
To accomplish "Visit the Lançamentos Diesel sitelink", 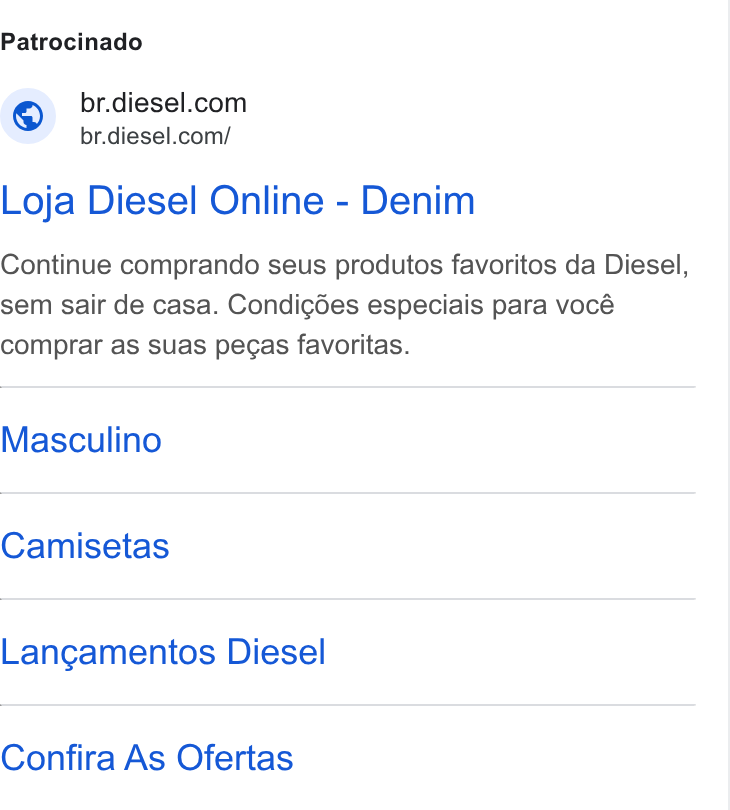I will (x=163, y=652).
